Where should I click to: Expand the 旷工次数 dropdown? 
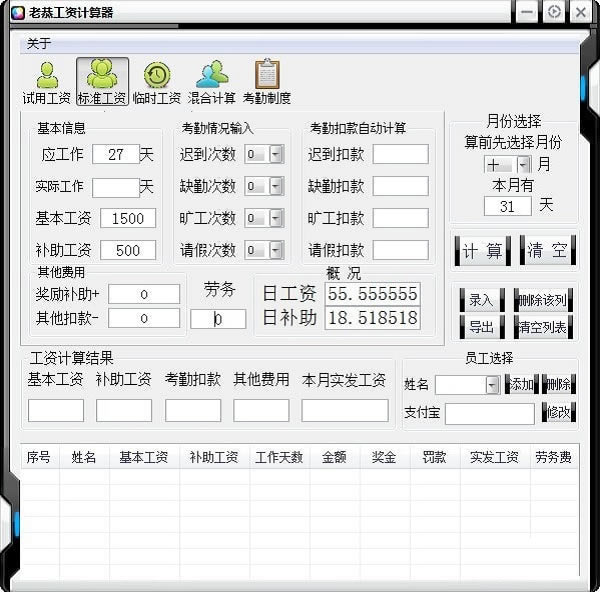[276, 218]
